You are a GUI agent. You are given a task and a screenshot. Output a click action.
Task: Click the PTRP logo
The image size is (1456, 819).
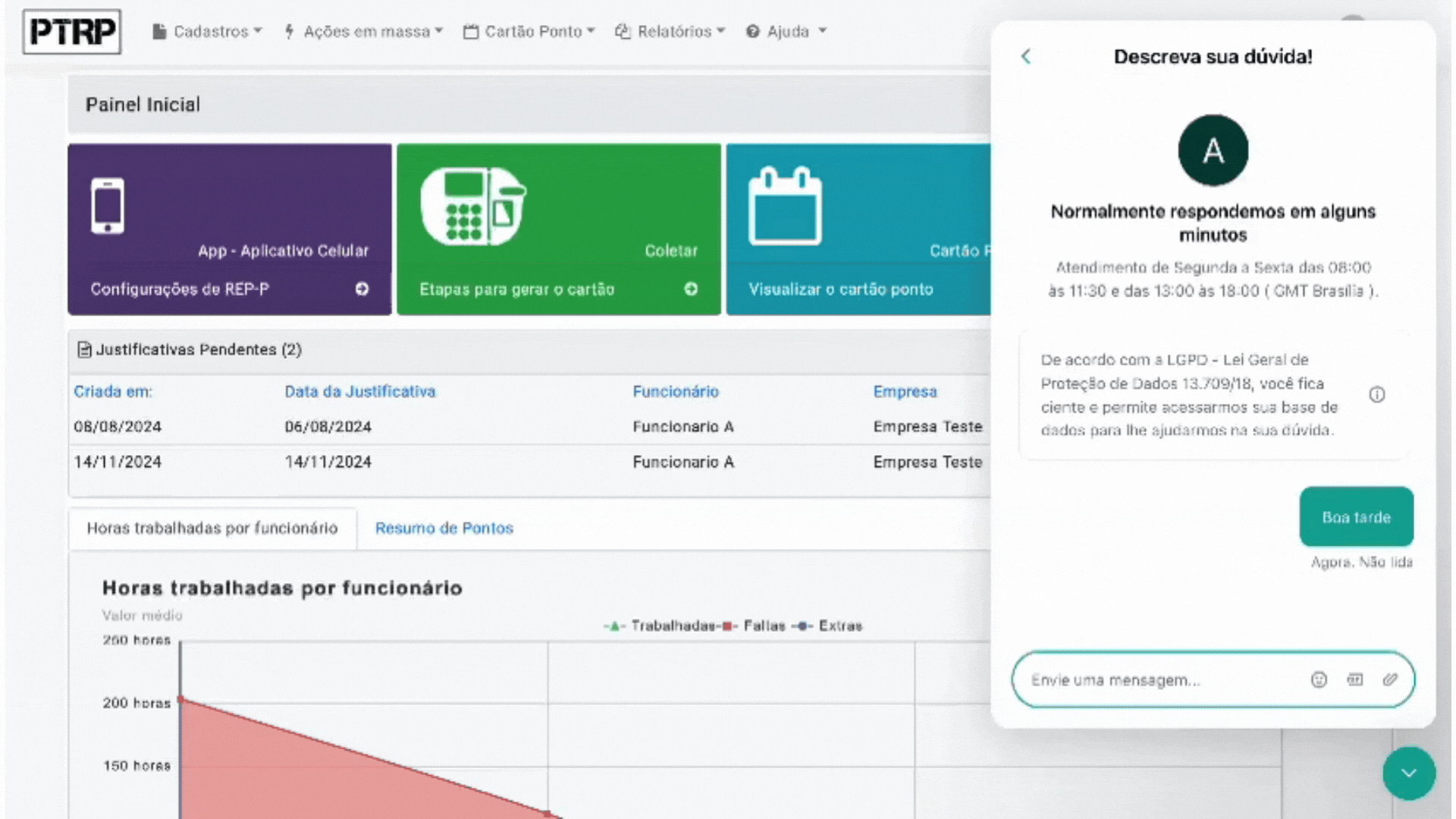(72, 32)
